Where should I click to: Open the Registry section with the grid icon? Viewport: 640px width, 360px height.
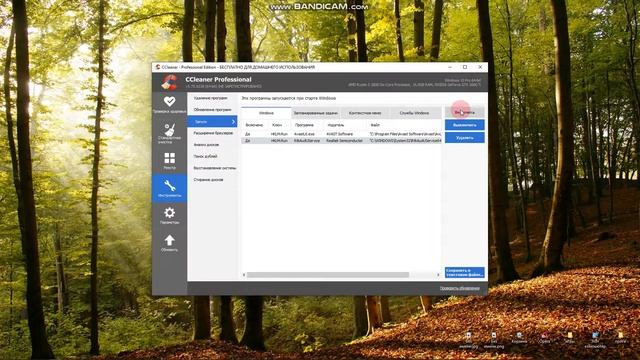pyautogui.click(x=169, y=161)
